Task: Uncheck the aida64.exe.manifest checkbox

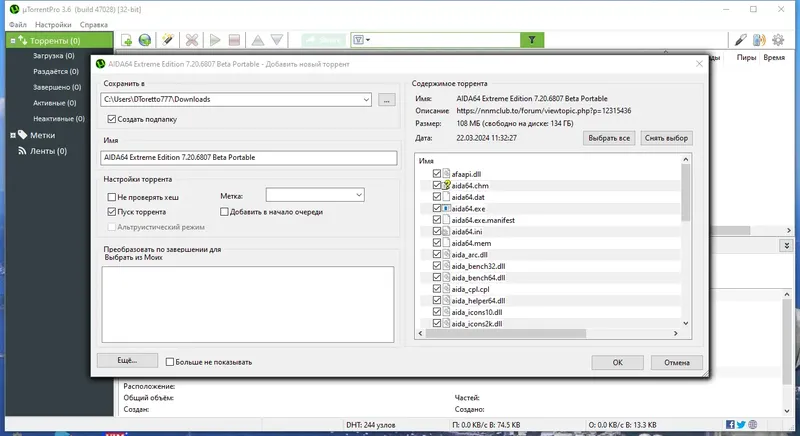Action: (x=437, y=220)
